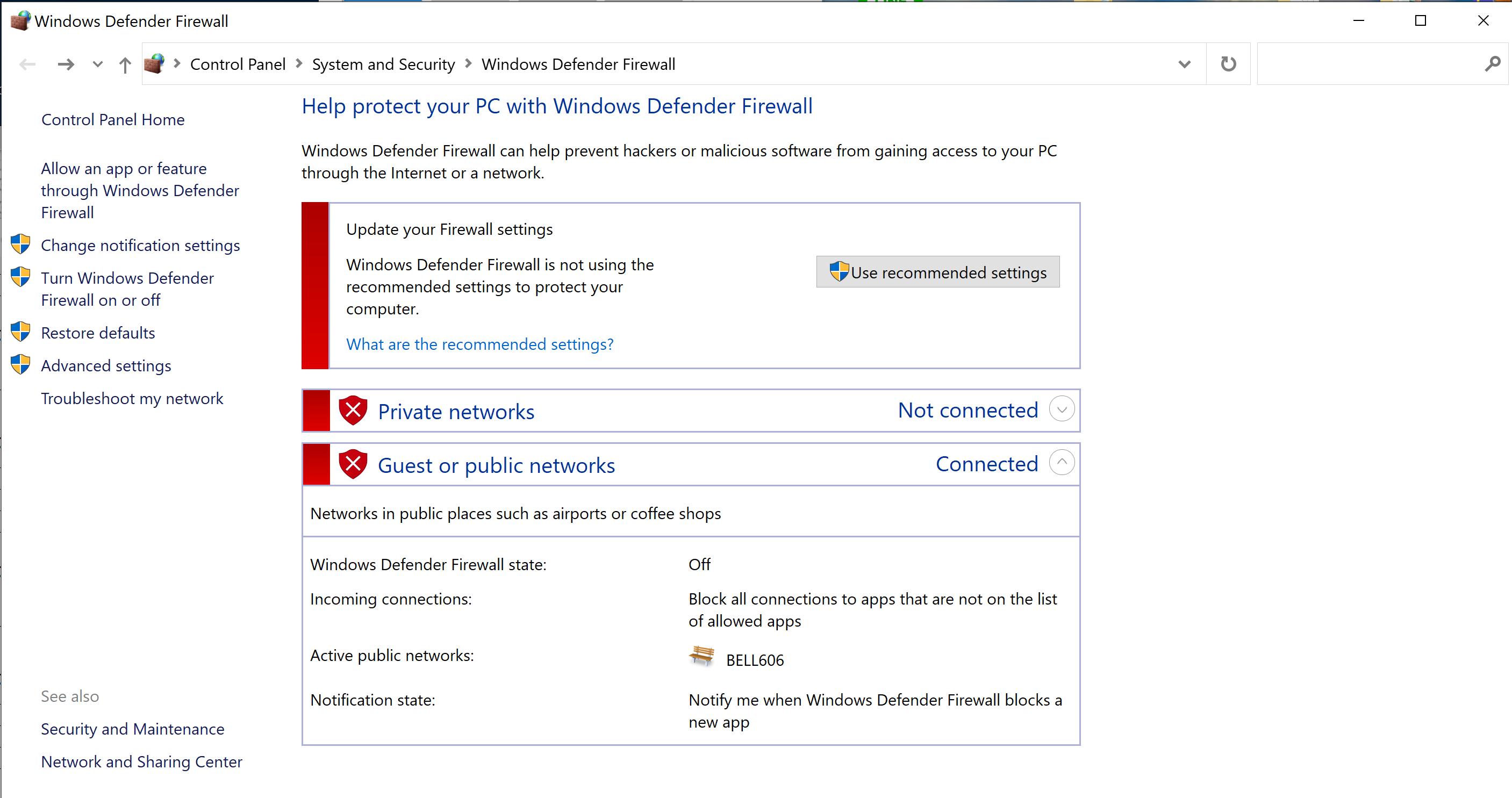Collapse the Guest or public networks section
This screenshot has width=1512, height=798.
(1061, 462)
